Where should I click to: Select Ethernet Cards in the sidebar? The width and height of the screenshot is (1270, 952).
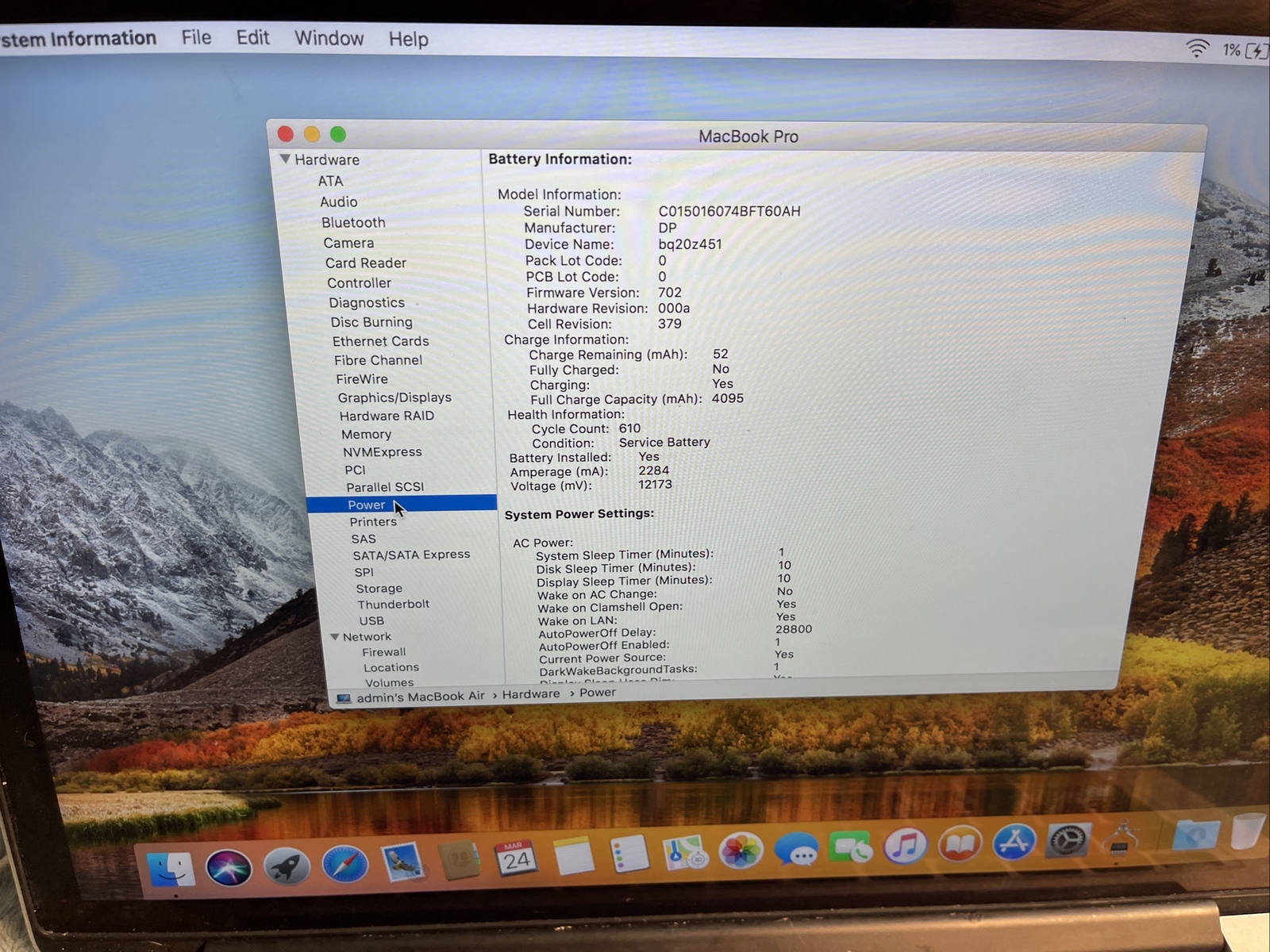(380, 341)
